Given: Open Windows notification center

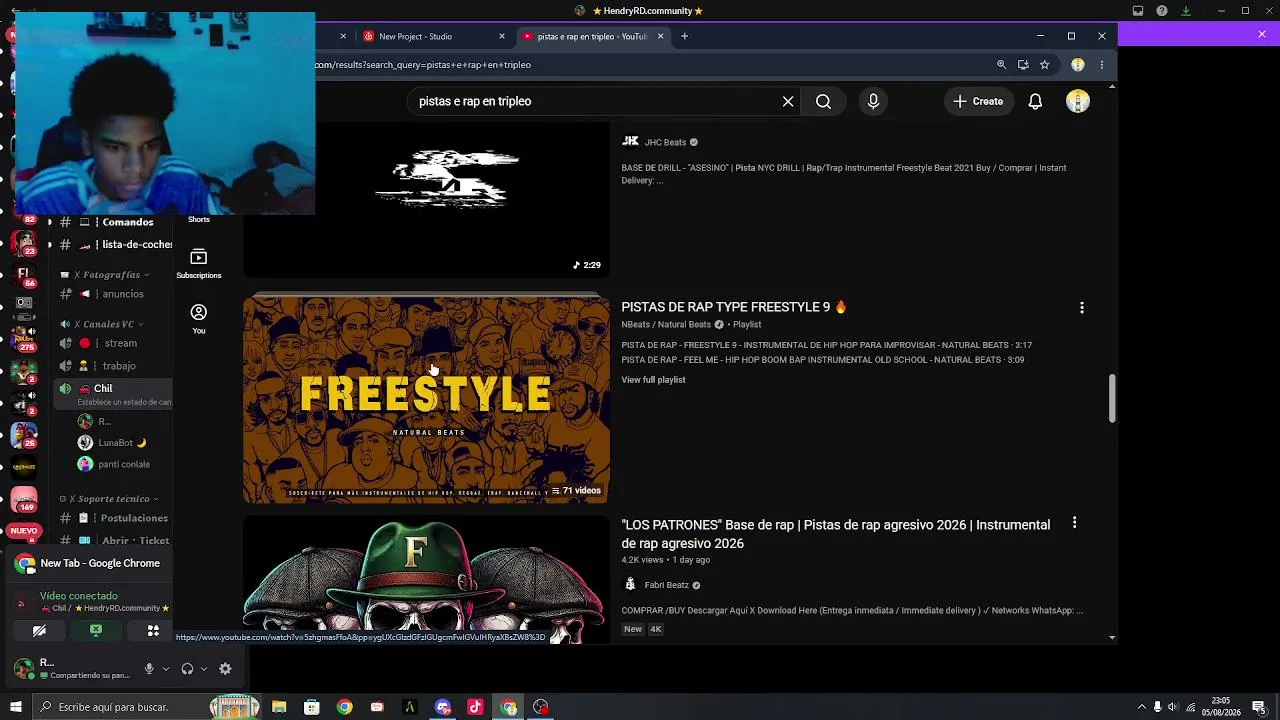Looking at the screenshot, I should point(1259,707).
